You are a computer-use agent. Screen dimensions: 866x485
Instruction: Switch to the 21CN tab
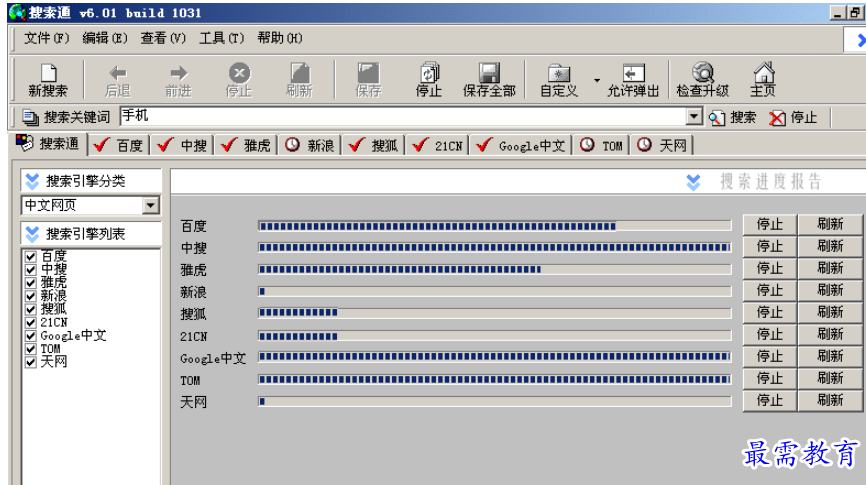click(x=438, y=145)
